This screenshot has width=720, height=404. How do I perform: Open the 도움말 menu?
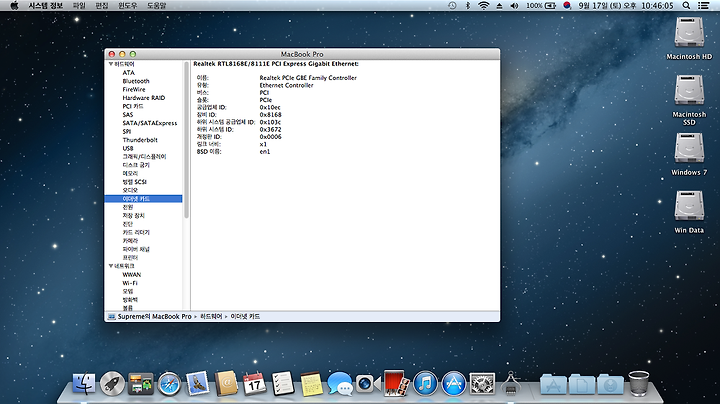coord(156,6)
